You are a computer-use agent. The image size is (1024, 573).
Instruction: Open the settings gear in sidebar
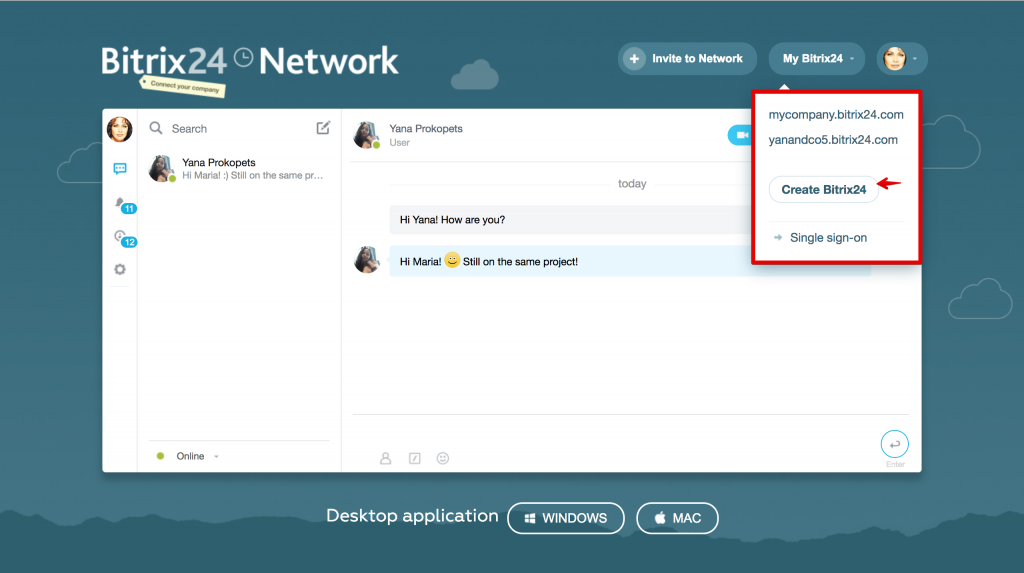click(120, 269)
